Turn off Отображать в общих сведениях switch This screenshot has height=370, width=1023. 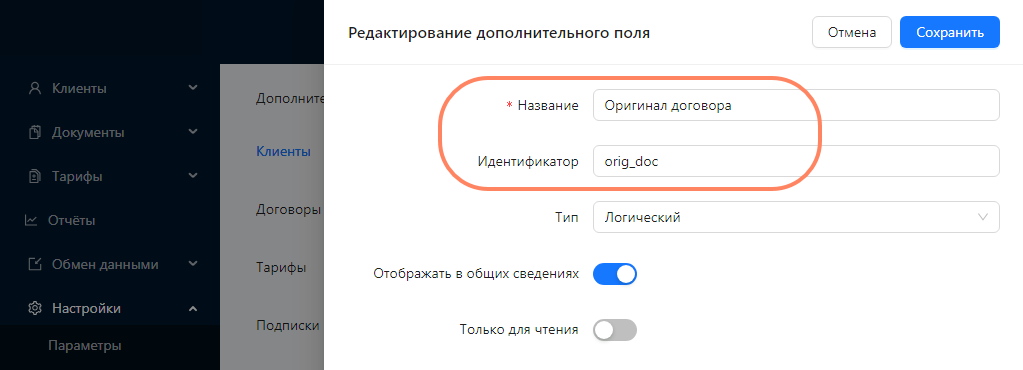615,274
